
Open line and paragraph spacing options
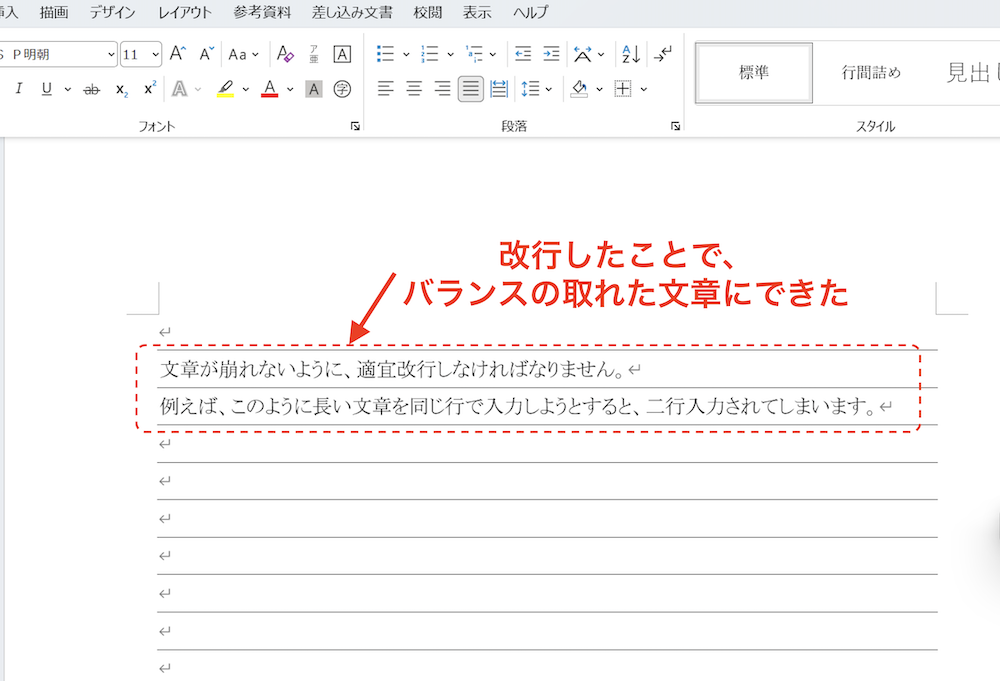click(530, 89)
